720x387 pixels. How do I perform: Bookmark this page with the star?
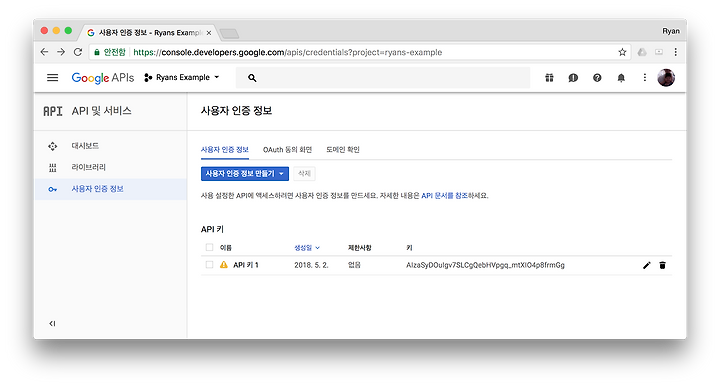click(622, 52)
